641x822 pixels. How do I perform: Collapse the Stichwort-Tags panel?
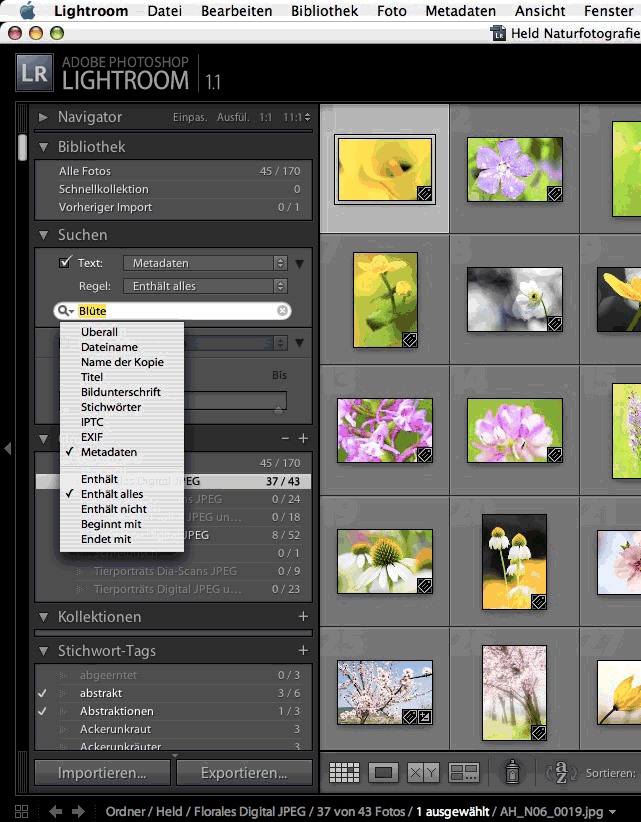(x=44, y=651)
